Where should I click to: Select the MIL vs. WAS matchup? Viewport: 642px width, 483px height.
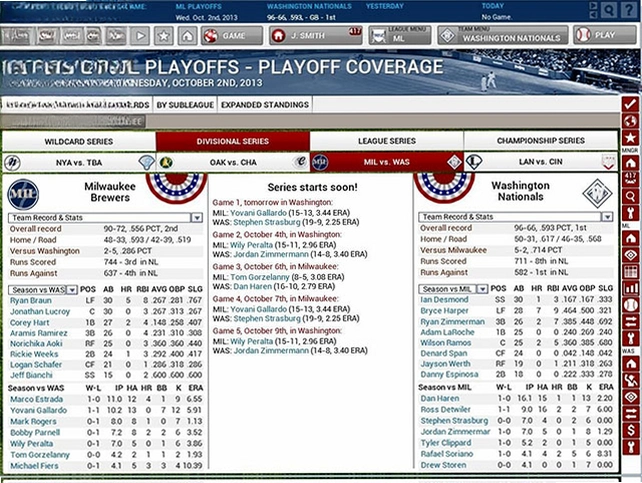click(387, 162)
